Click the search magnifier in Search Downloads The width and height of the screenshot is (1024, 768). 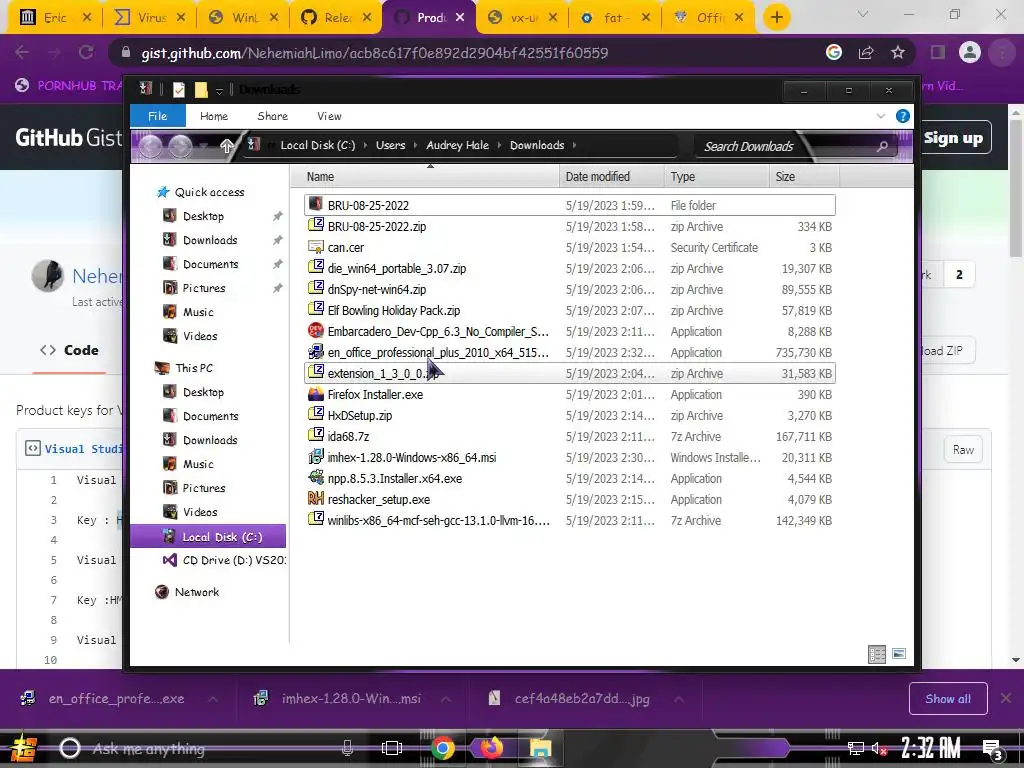[882, 146]
